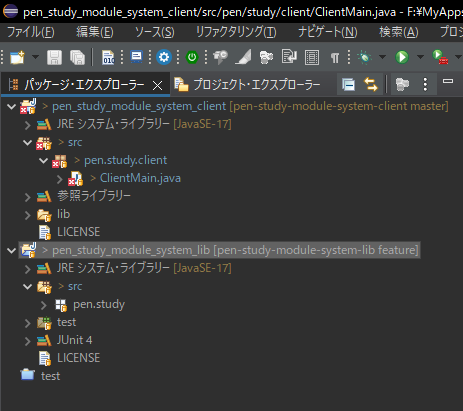The width and height of the screenshot is (463, 411).
Task: Click the New wizard toolbar icon
Action: [17, 57]
